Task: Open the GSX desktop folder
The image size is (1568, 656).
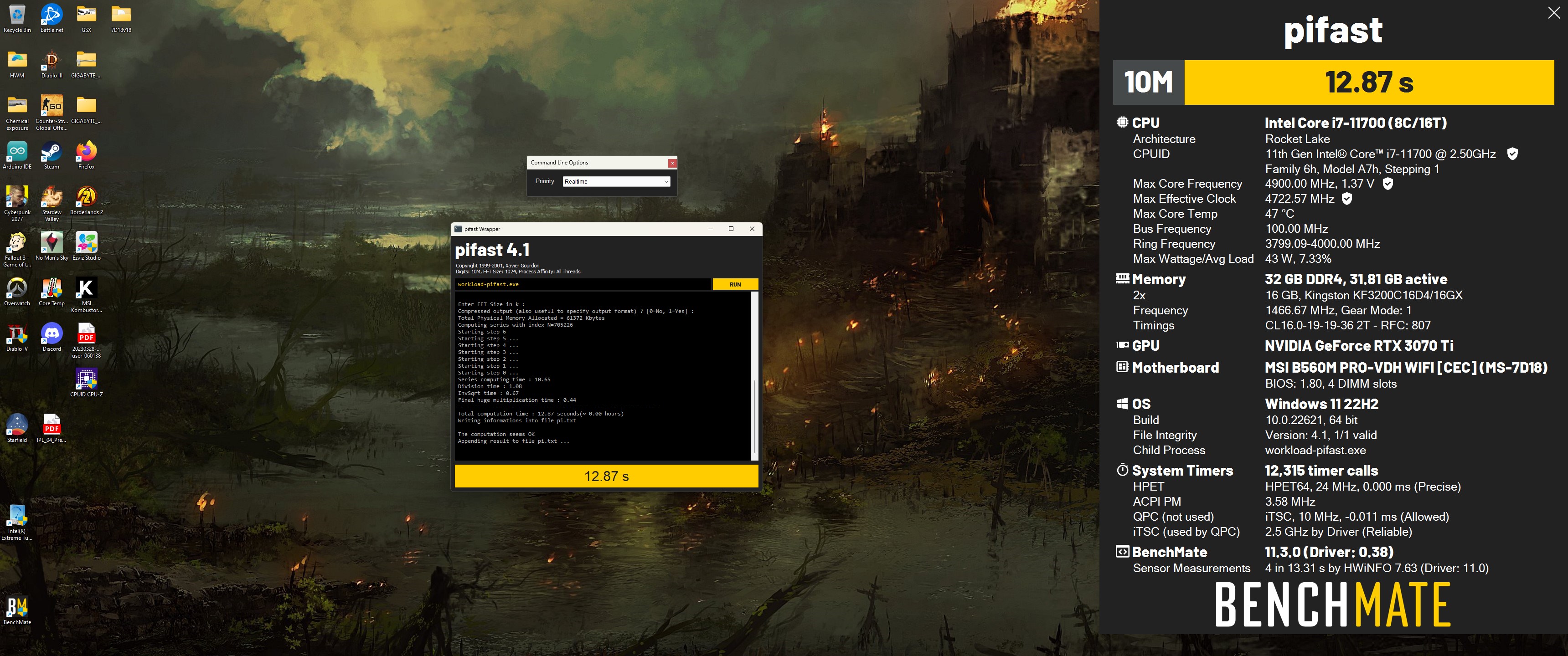Action: 87,18
